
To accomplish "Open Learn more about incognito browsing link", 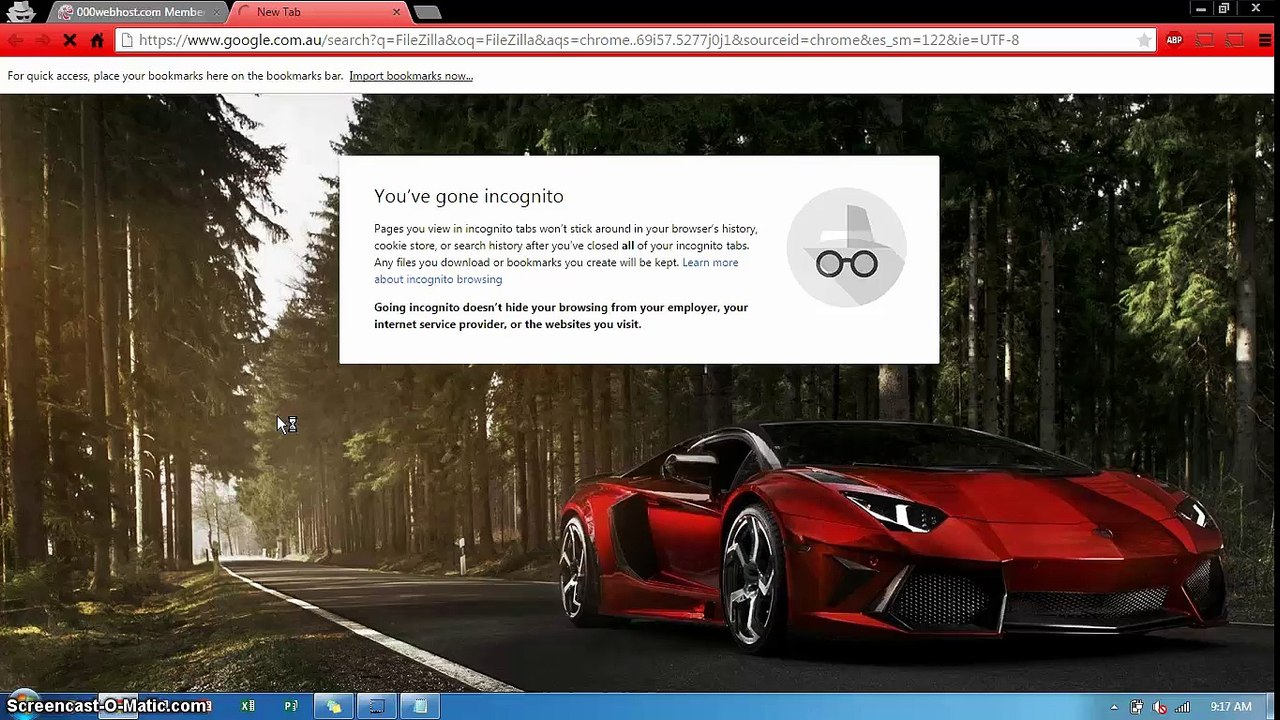I will [556, 271].
